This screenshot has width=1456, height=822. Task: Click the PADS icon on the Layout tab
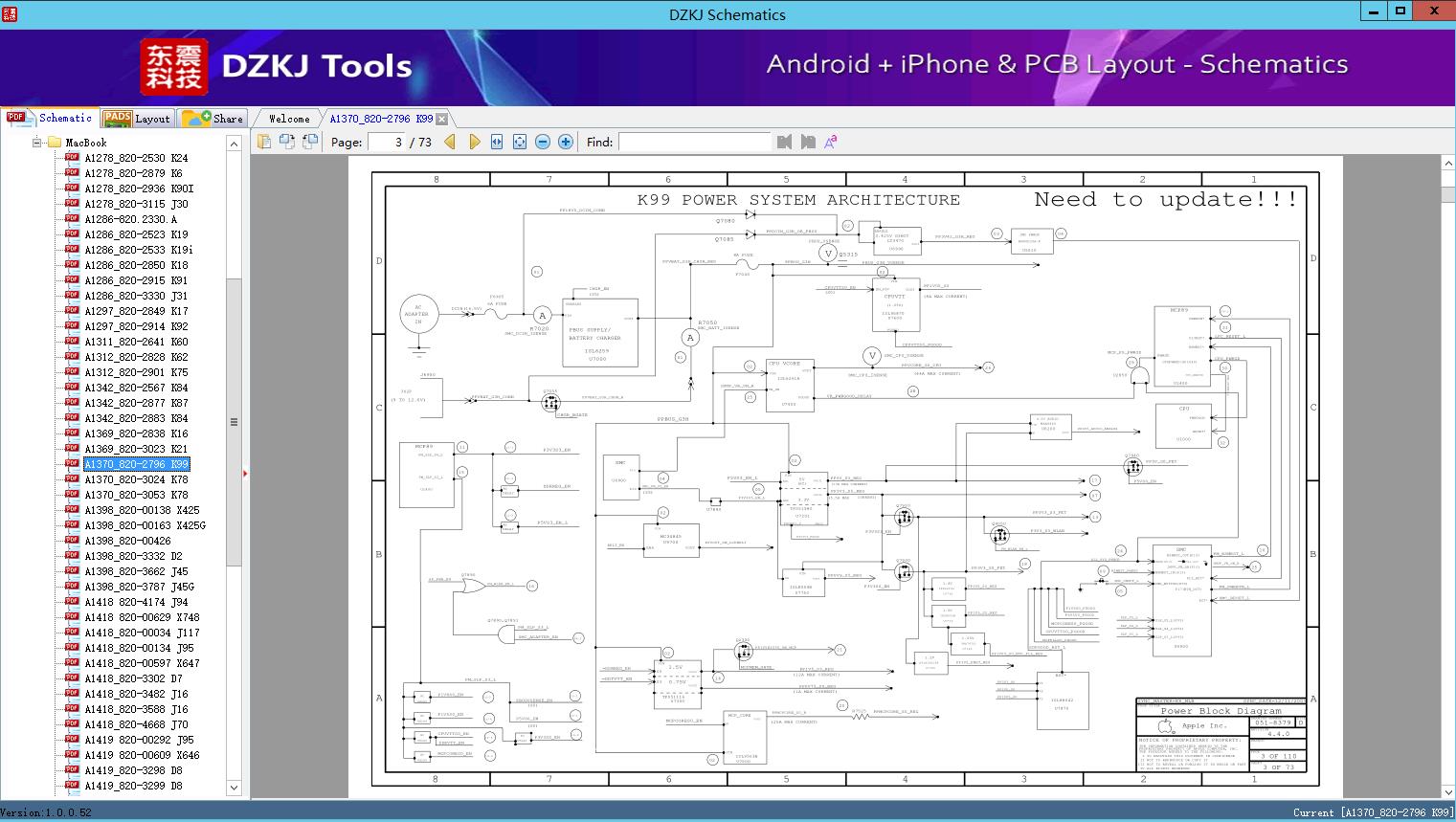coord(117,119)
